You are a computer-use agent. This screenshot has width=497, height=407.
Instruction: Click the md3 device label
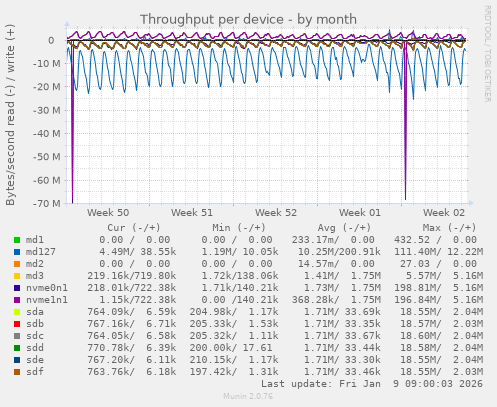click(35, 276)
